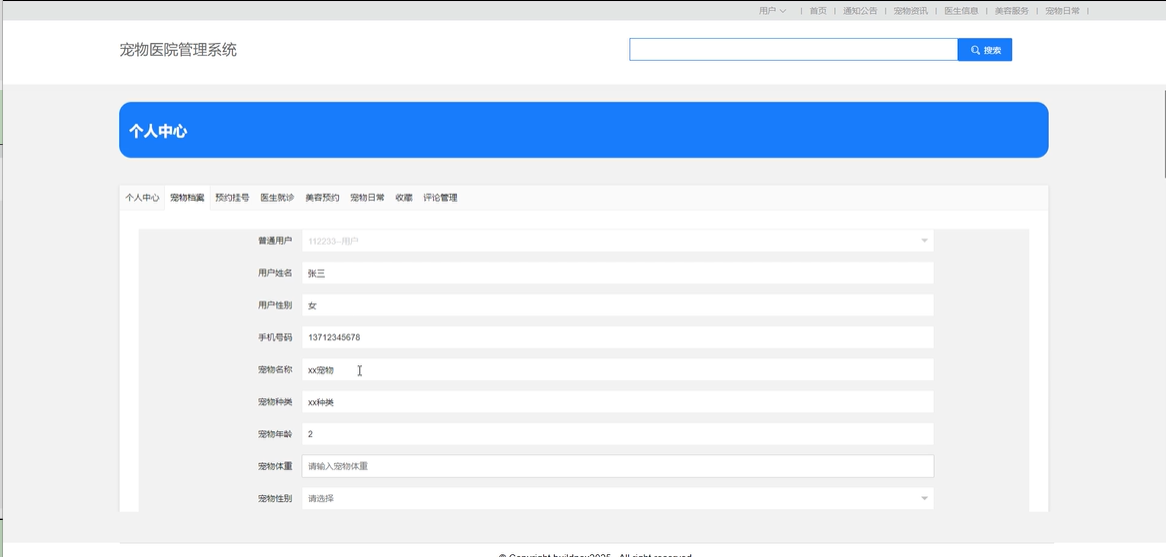Switch to the 宠物档案 tab
Screen dimensions: 1166x557
pyautogui.click(x=187, y=198)
